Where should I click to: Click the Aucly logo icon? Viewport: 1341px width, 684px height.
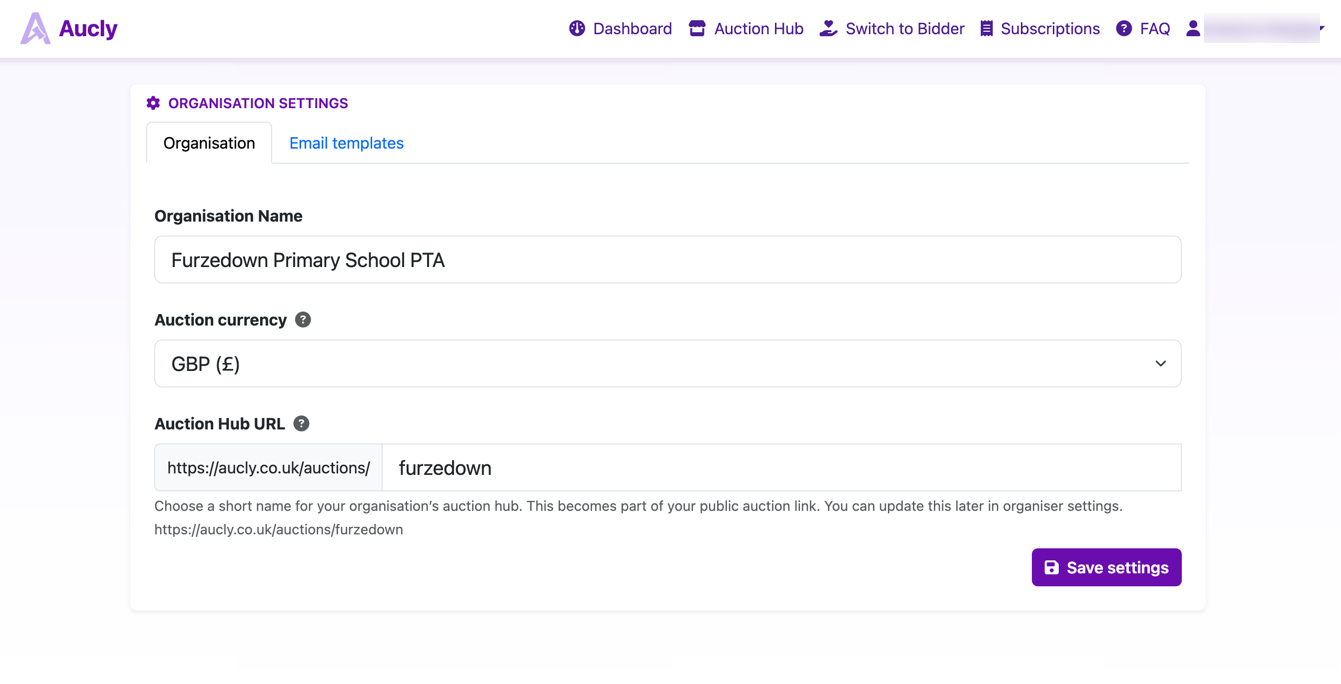[x=36, y=28]
